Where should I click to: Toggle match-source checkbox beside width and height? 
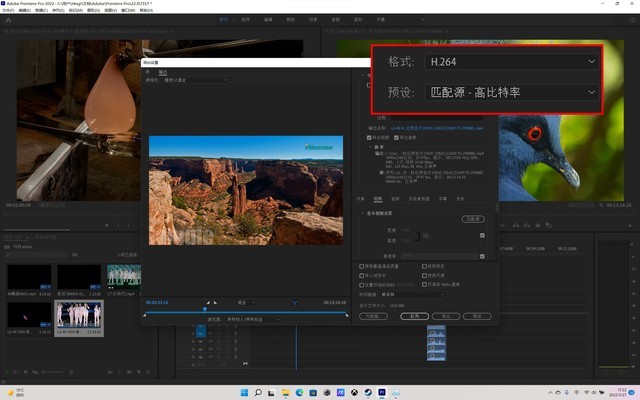[482, 236]
